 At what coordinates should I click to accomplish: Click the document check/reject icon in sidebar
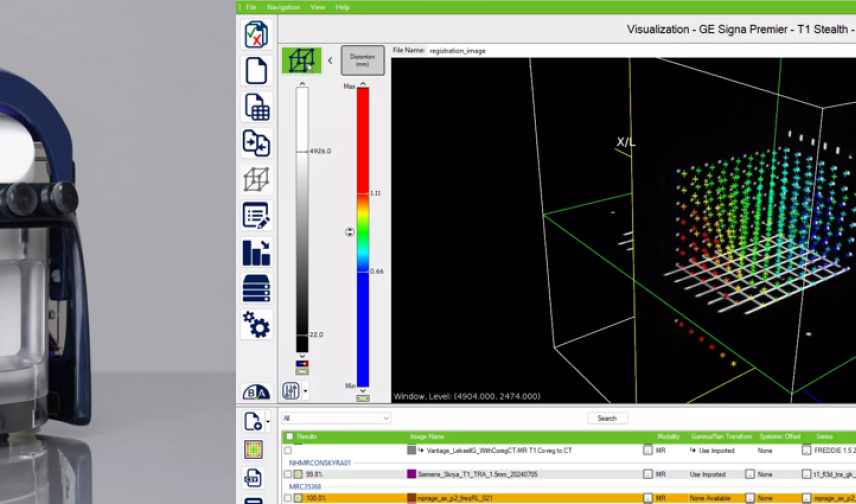(x=256, y=35)
